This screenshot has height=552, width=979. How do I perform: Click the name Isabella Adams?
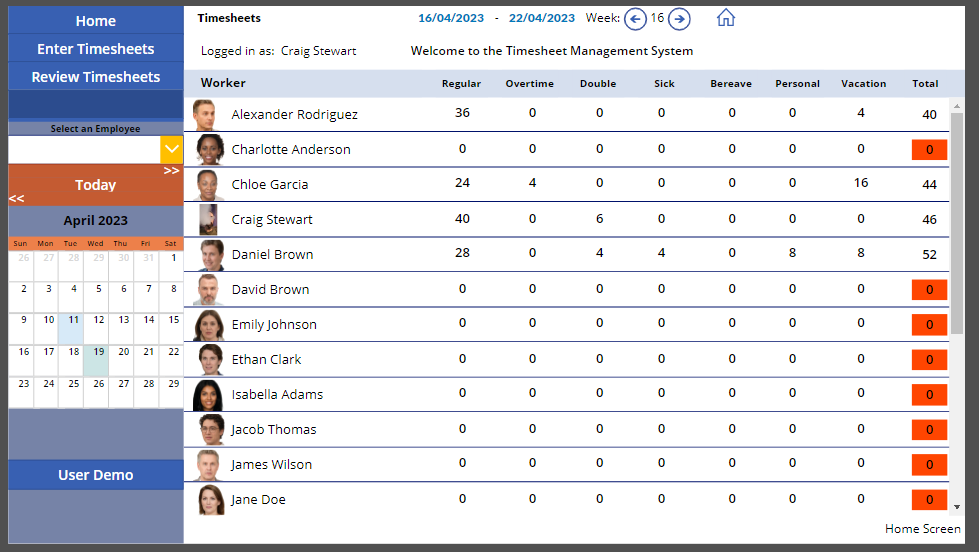pyautogui.click(x=277, y=395)
